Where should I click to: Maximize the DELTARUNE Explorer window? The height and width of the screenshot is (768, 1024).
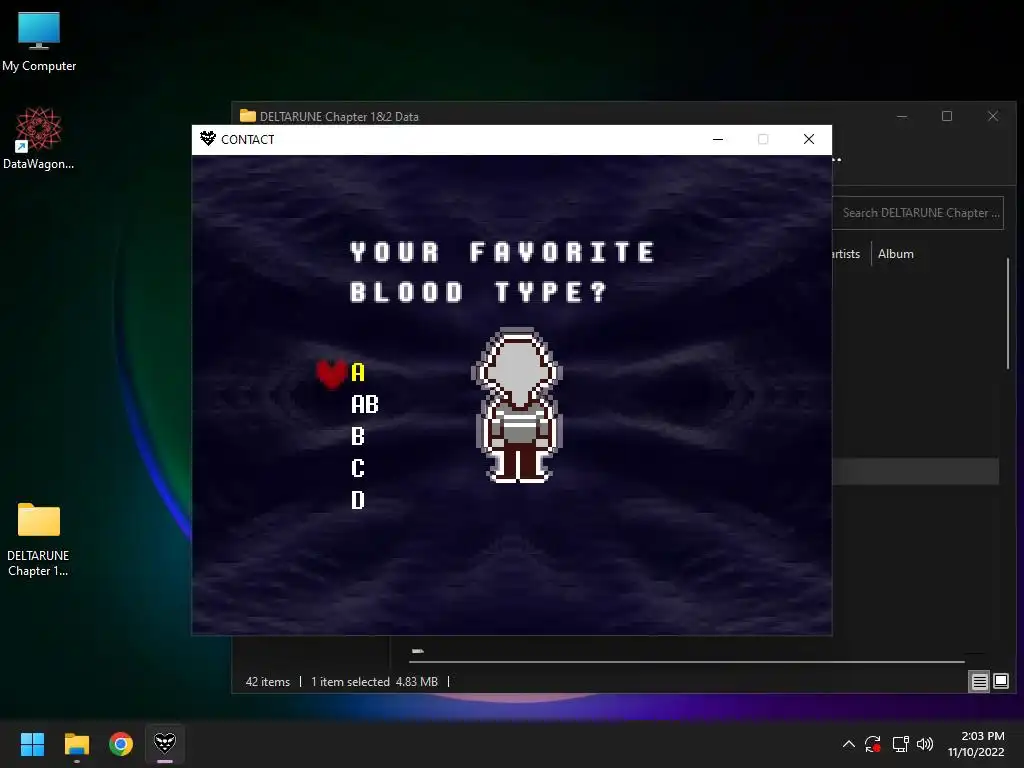pyautogui.click(x=947, y=116)
